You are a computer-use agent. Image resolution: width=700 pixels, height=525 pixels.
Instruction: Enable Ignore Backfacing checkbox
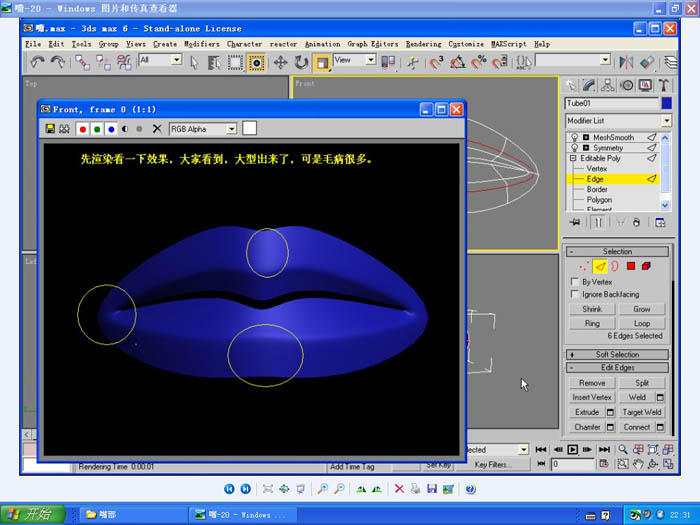573,295
